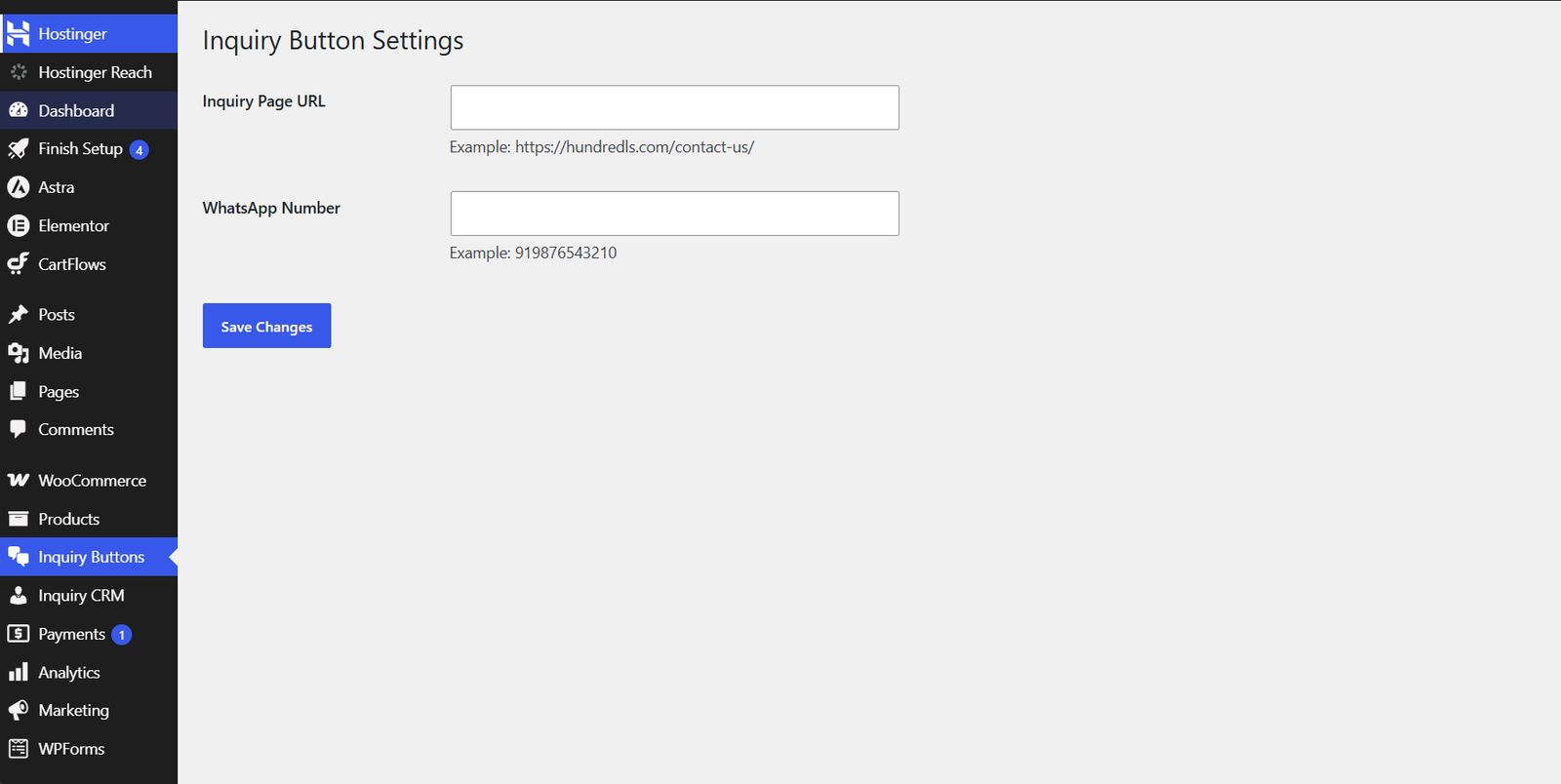The width and height of the screenshot is (1561, 784).
Task: Click the Marketing megaphone icon
Action: tap(18, 711)
